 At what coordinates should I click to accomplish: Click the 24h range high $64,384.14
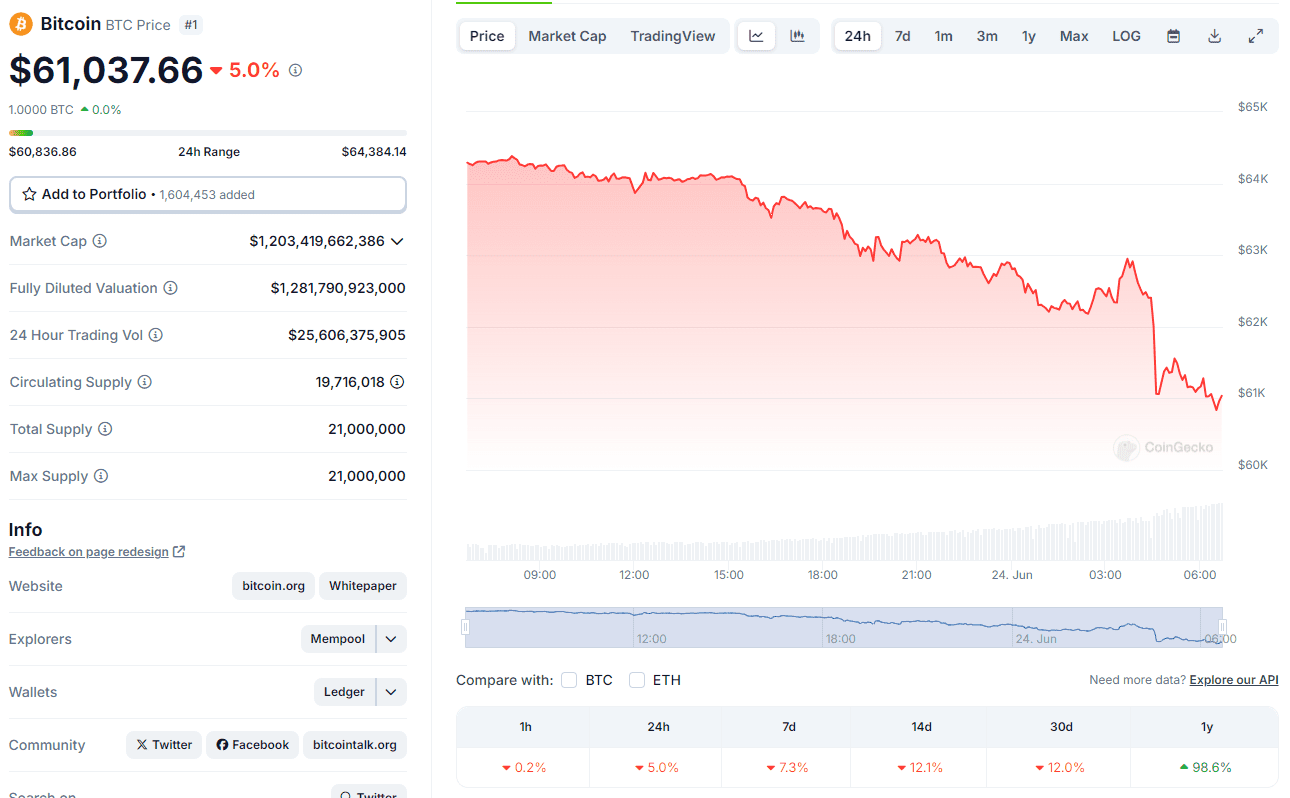(374, 152)
